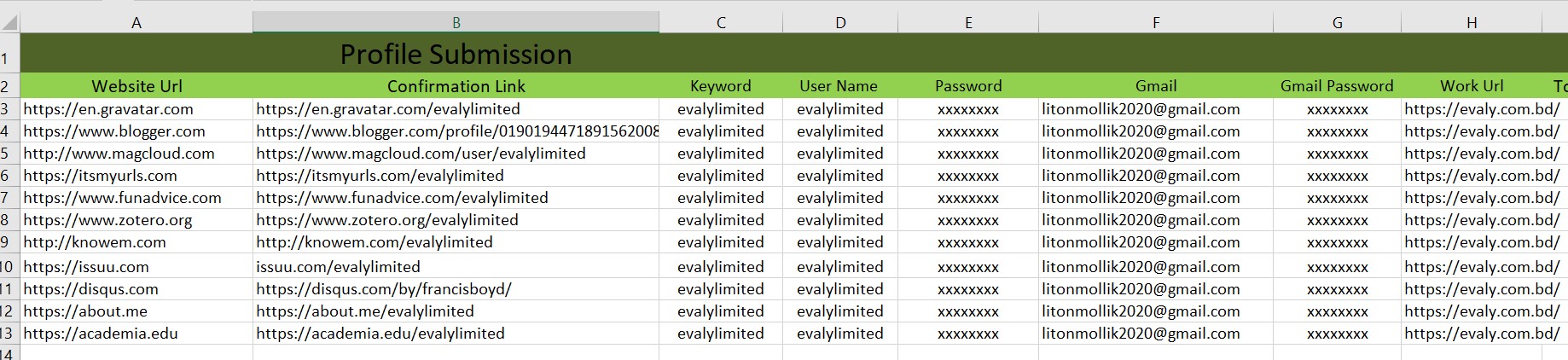Select the Password cell in the about.me row

pyautogui.click(x=967, y=311)
